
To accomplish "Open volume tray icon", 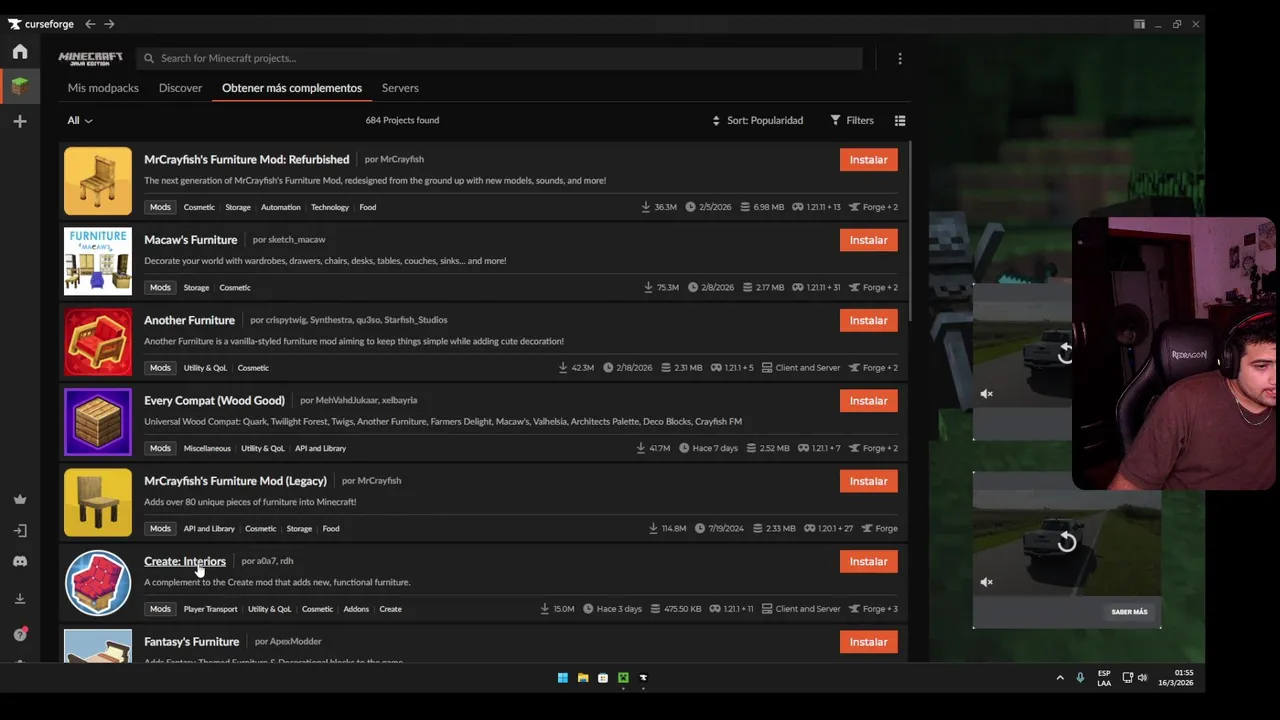I will point(1142,678).
